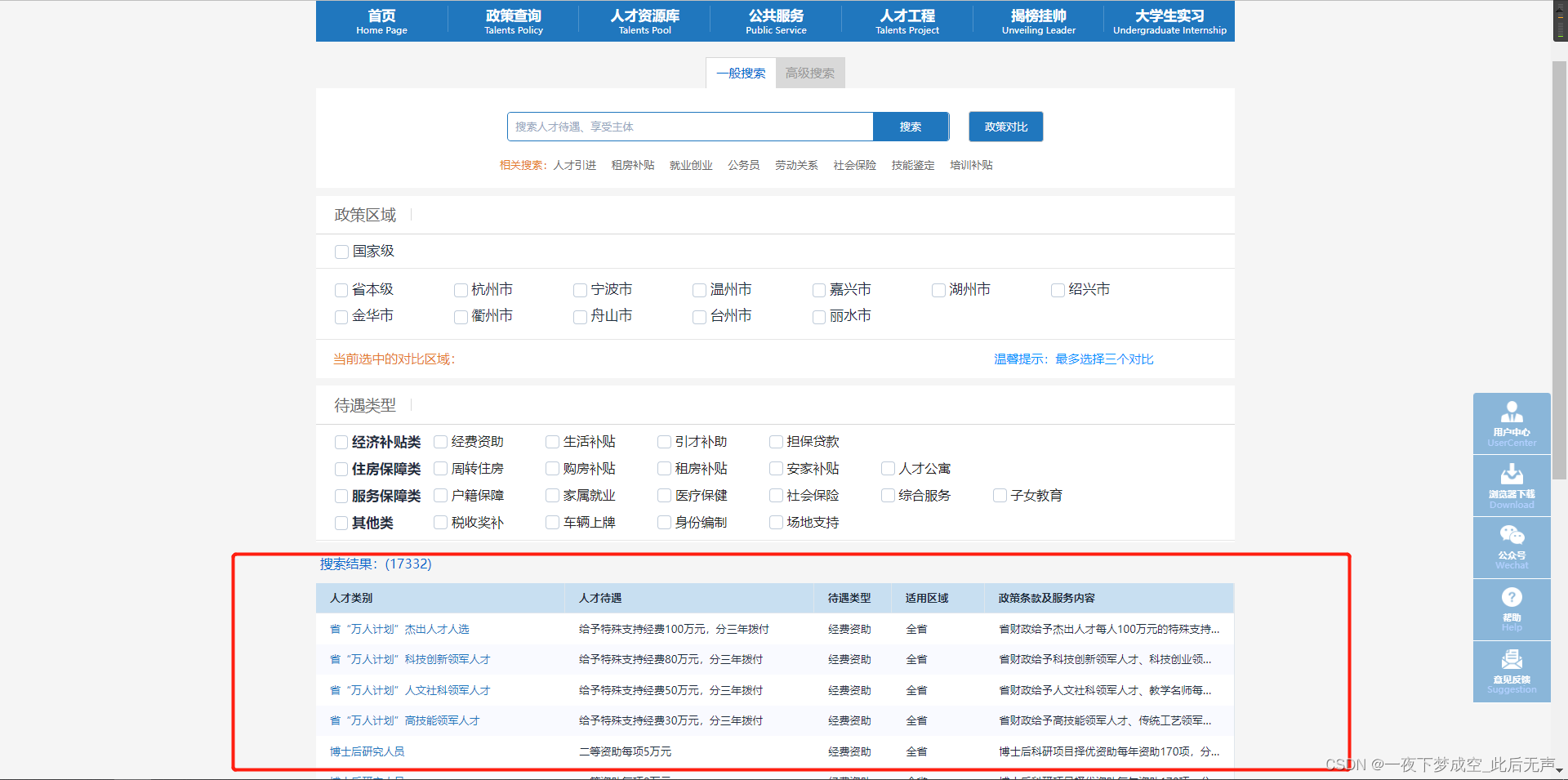Viewport: 1568px width, 780px height.
Task: Enable the 湖州市 checkbox
Action: point(938,290)
